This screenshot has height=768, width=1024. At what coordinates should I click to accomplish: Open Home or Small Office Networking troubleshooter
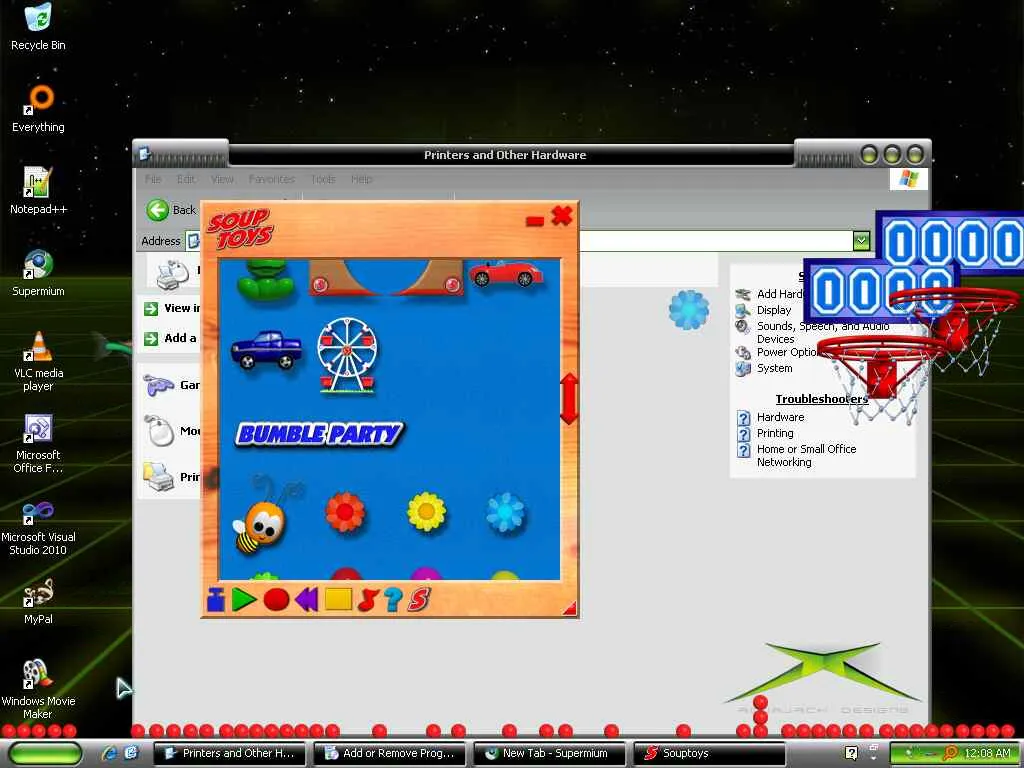coord(807,455)
